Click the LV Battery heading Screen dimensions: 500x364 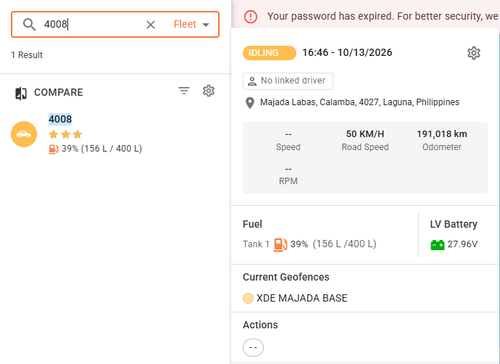click(454, 224)
